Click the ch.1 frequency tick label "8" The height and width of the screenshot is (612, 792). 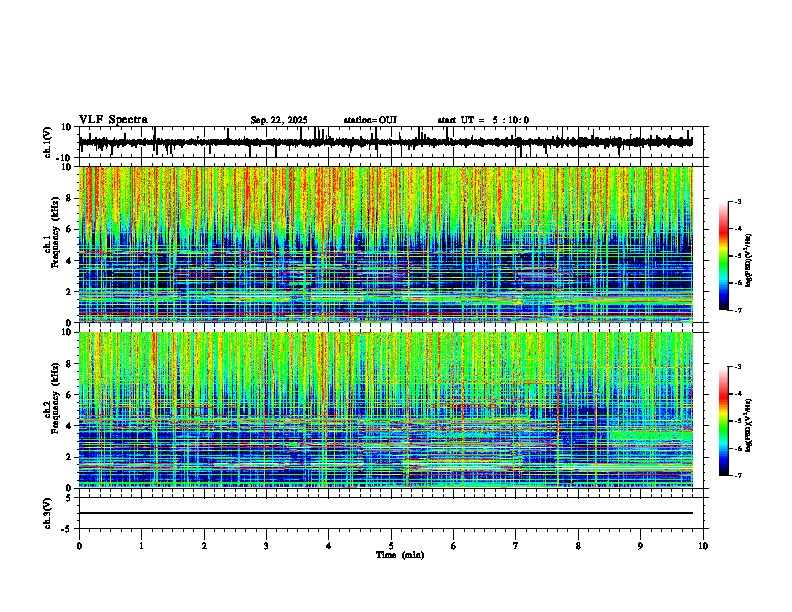70,198
